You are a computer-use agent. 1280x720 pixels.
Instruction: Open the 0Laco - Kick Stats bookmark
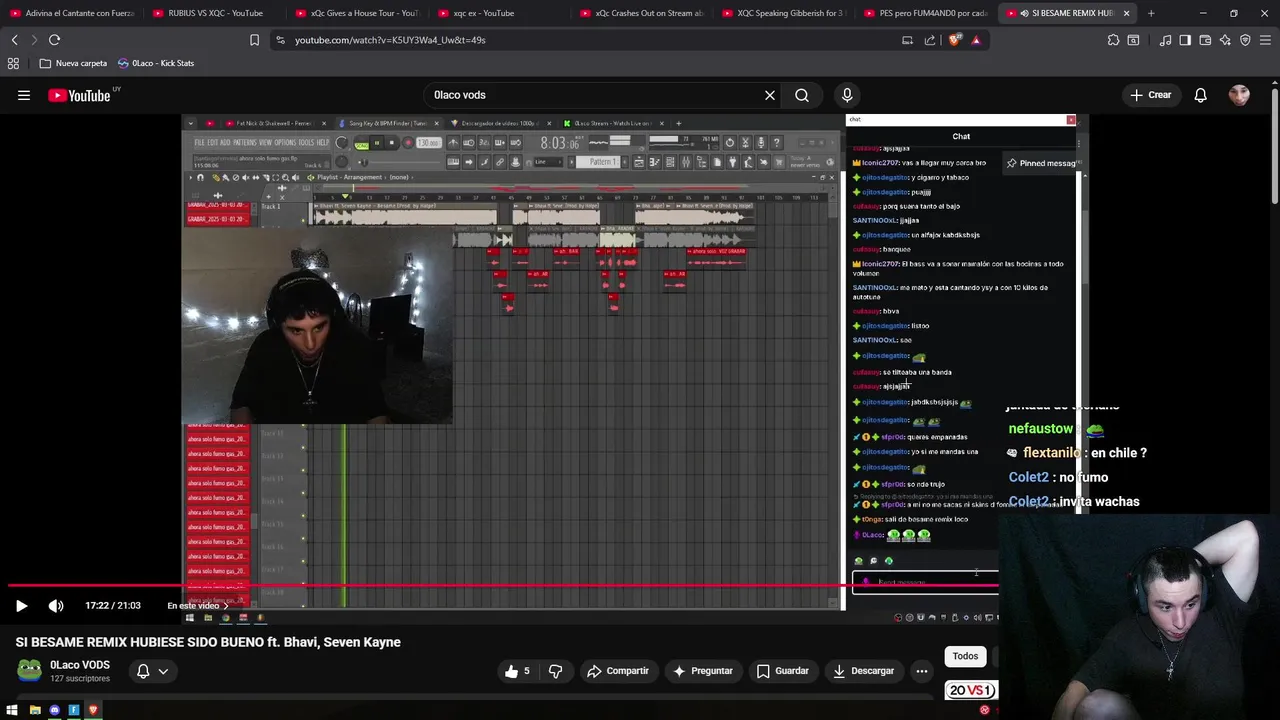click(x=156, y=63)
